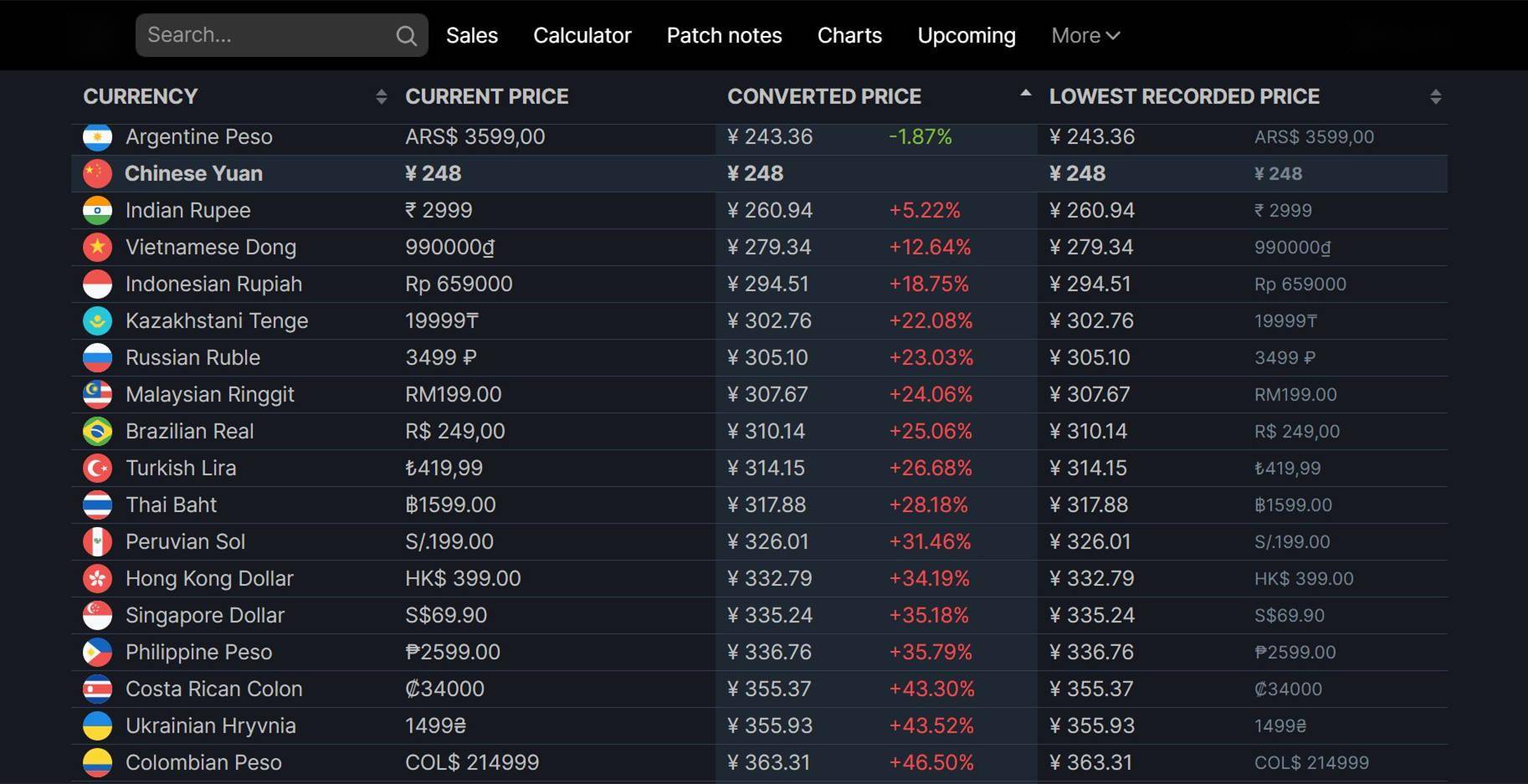1528x784 pixels.
Task: Open the Sales menu item
Action: click(472, 36)
